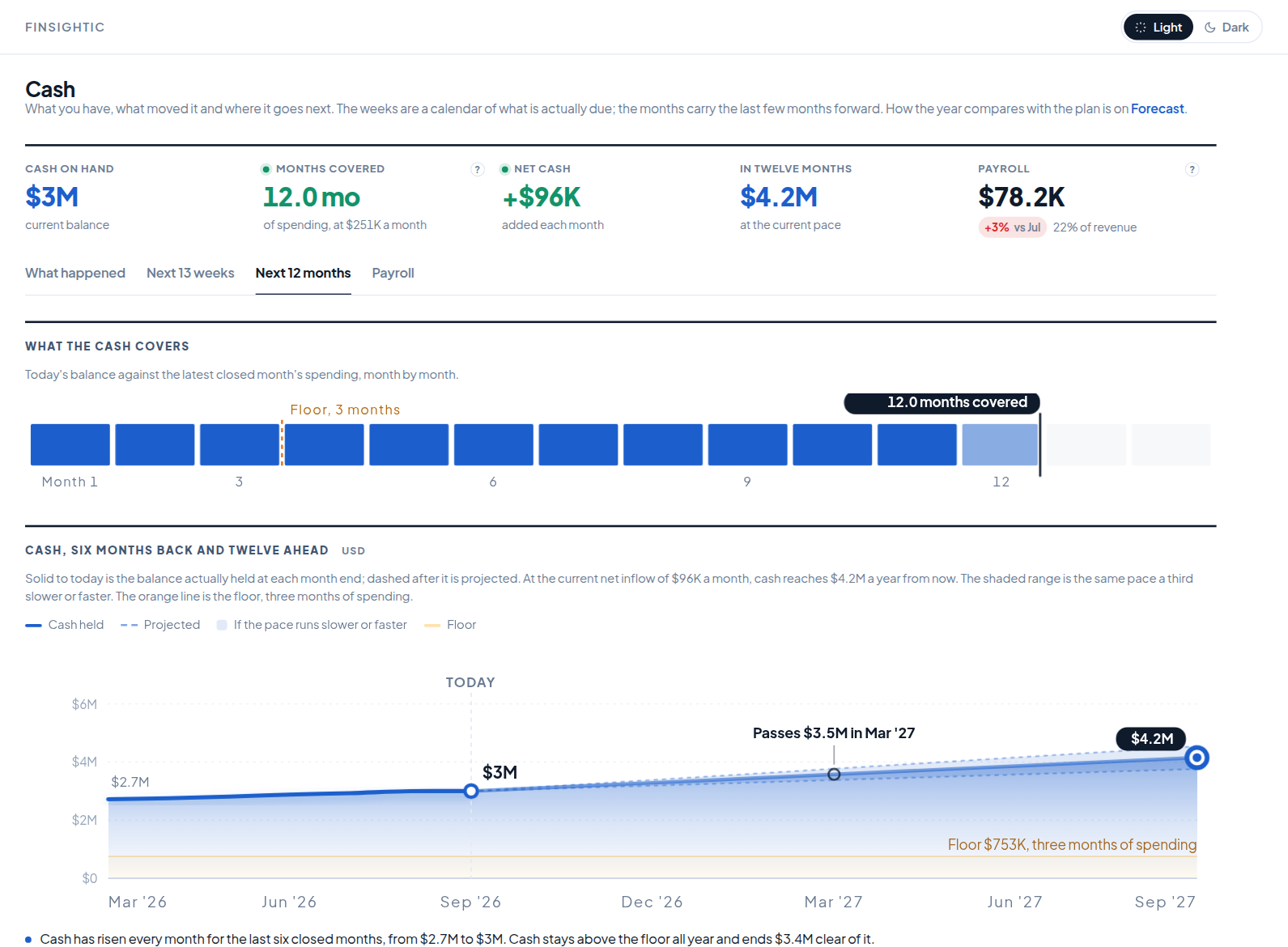The width and height of the screenshot is (1288, 947).
Task: Select the Next 12 months tab
Action: tap(304, 274)
